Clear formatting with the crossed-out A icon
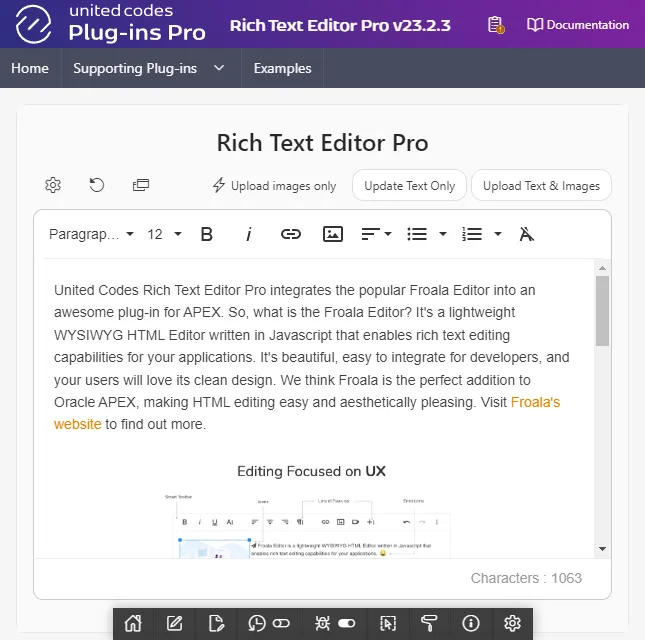 527,234
